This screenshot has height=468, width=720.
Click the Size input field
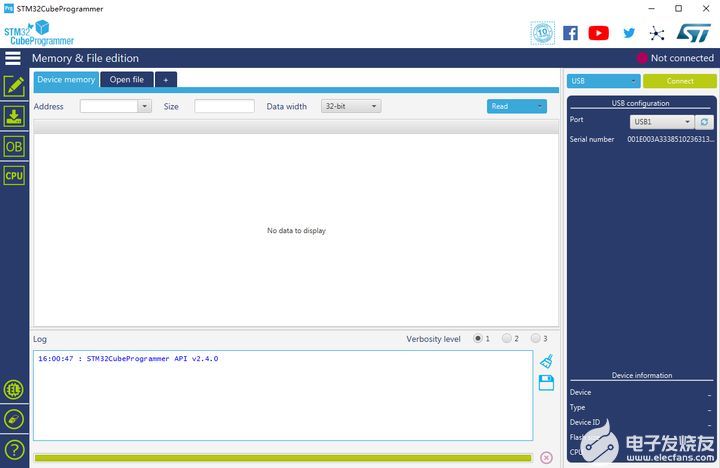coord(225,107)
